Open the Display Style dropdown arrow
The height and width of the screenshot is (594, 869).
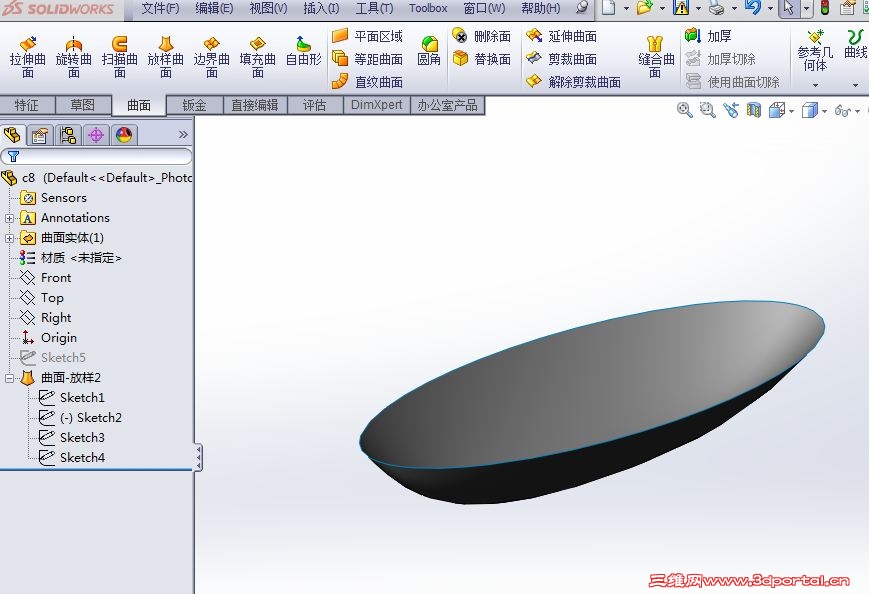(825, 111)
